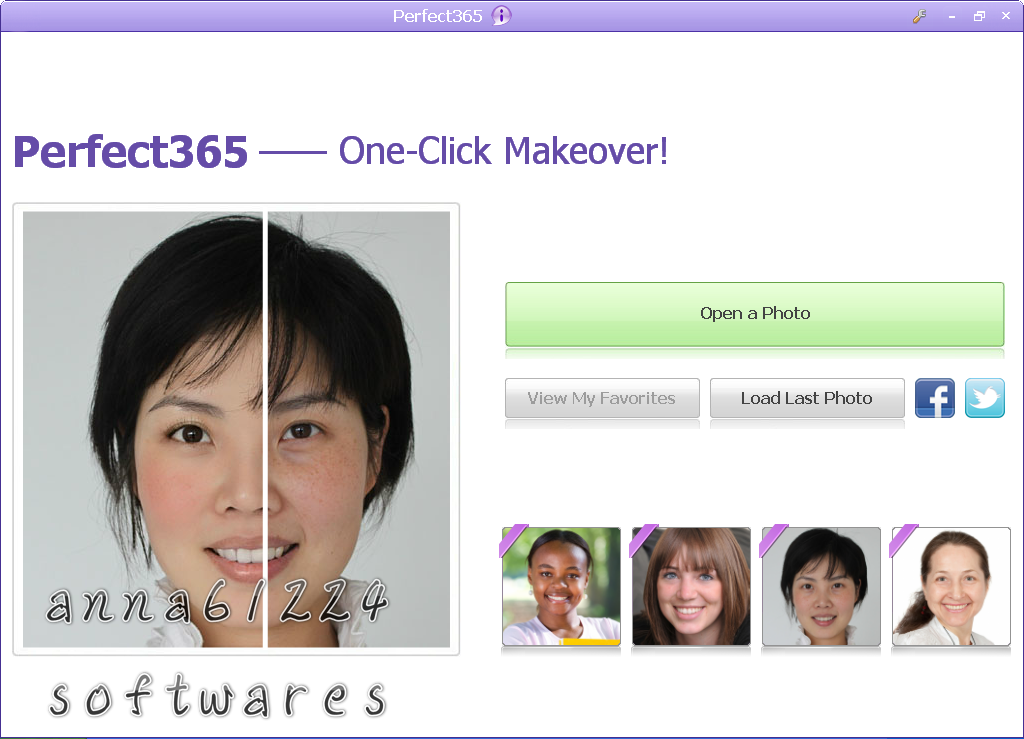This screenshot has width=1024, height=739.
Task: Select the sample photo of the girl outdoors
Action: pos(561,586)
